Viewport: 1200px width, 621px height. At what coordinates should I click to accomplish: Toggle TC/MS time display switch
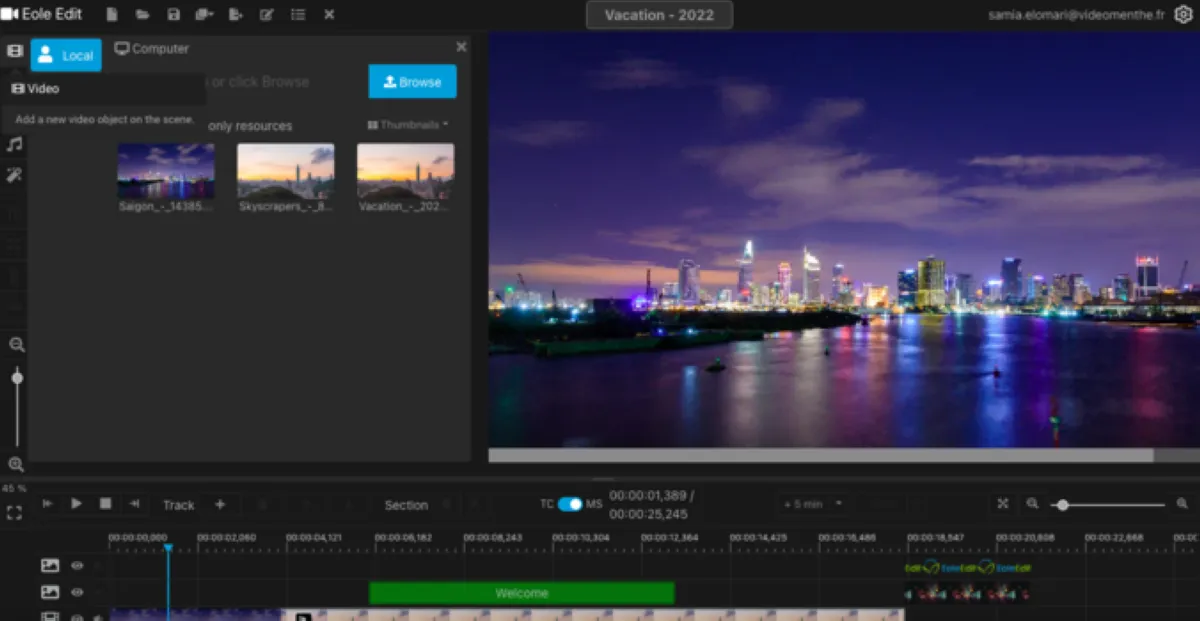570,504
